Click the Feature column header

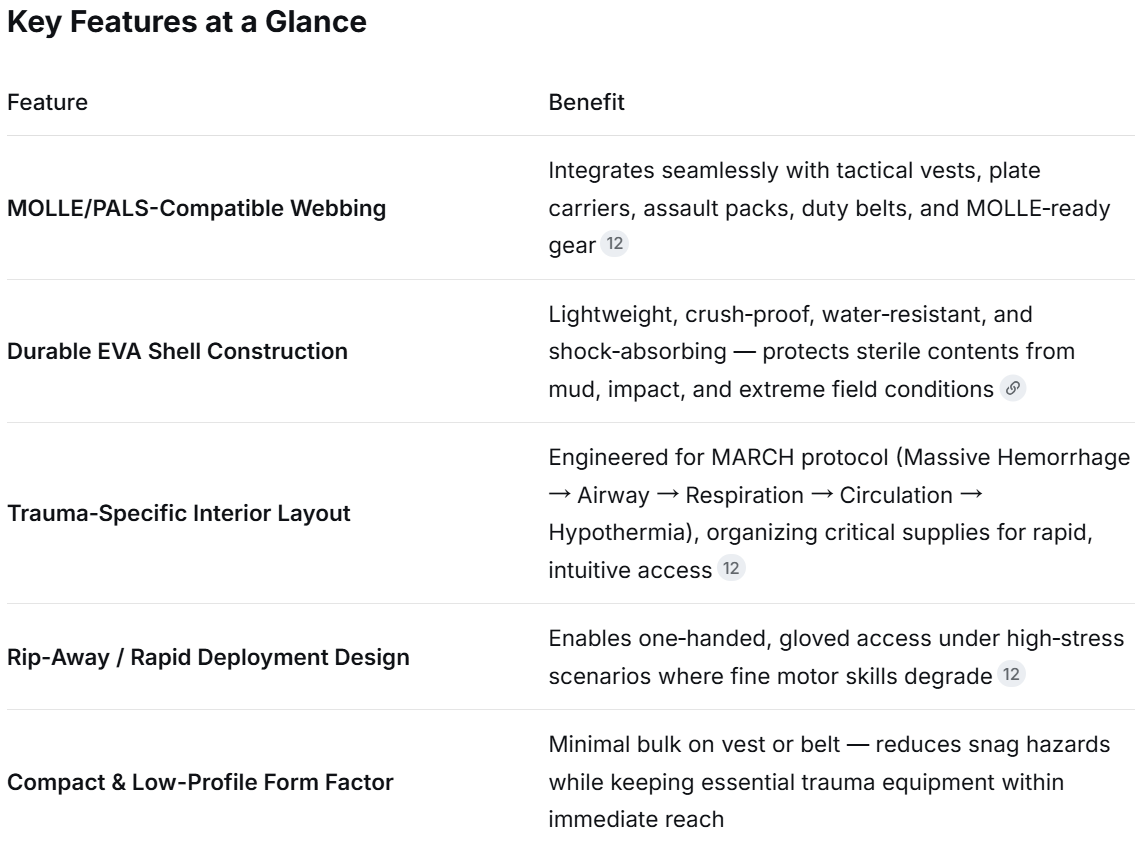[x=48, y=102]
